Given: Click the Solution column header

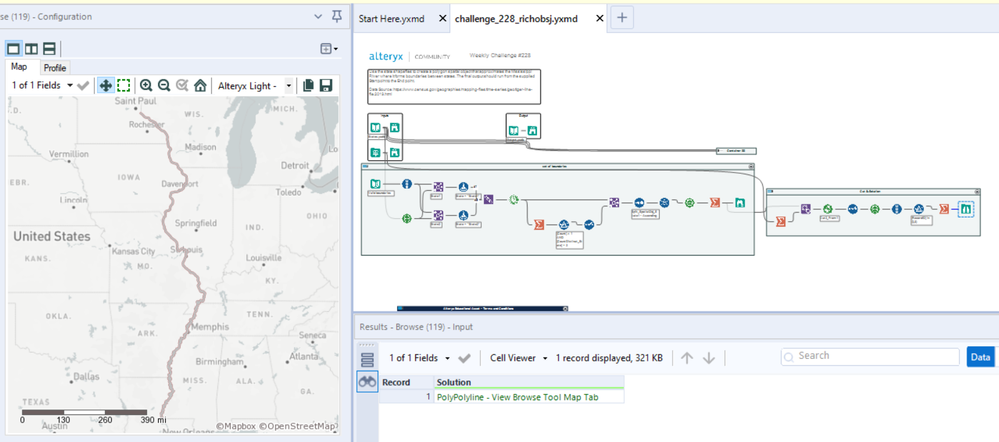Looking at the screenshot, I should [x=529, y=382].
